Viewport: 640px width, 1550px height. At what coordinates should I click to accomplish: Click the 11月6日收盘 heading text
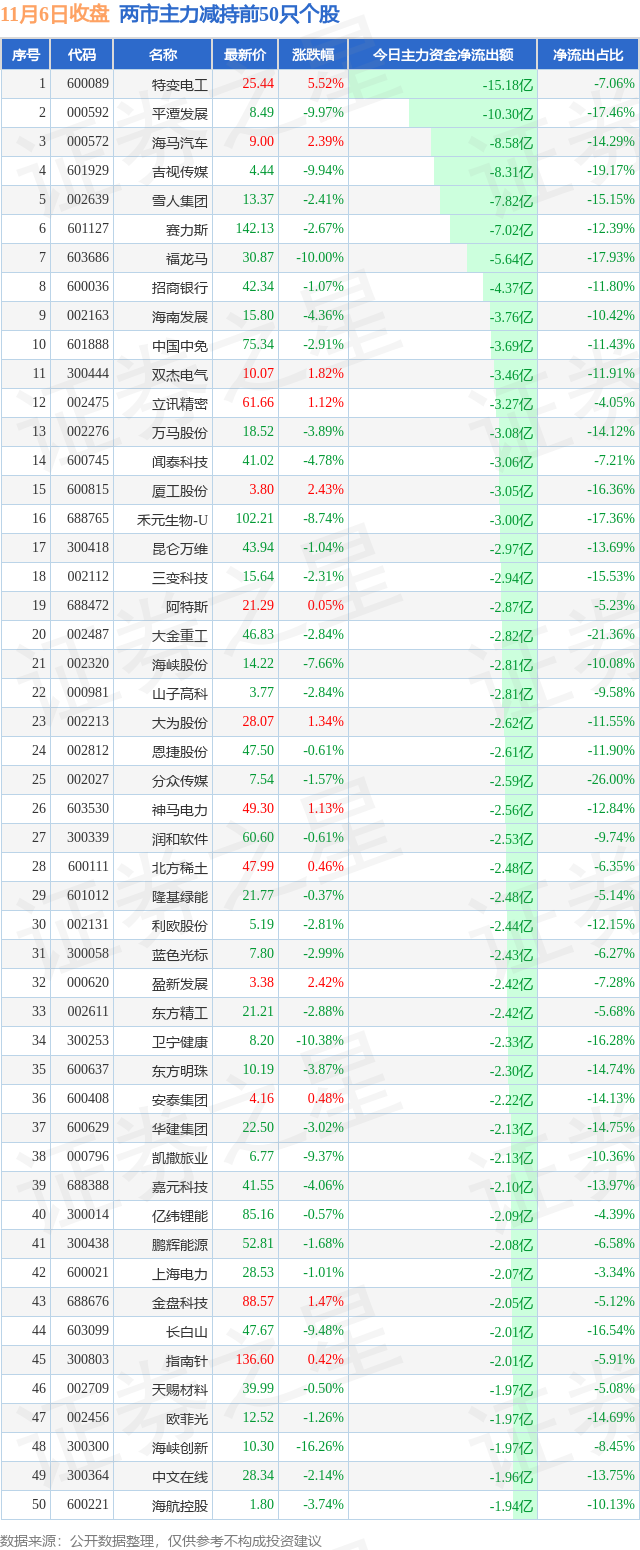[55, 14]
